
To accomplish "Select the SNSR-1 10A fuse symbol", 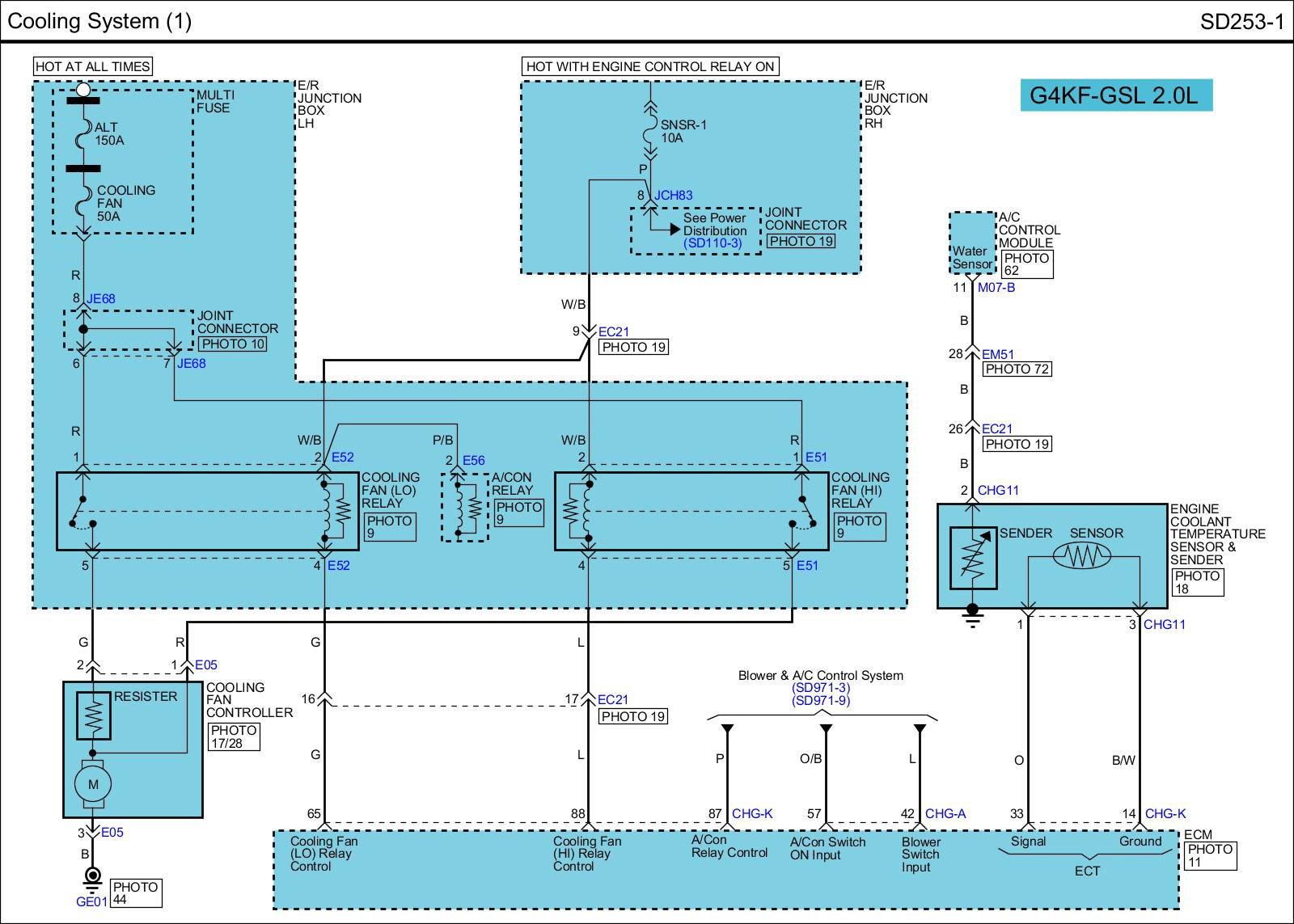I will pos(649,131).
